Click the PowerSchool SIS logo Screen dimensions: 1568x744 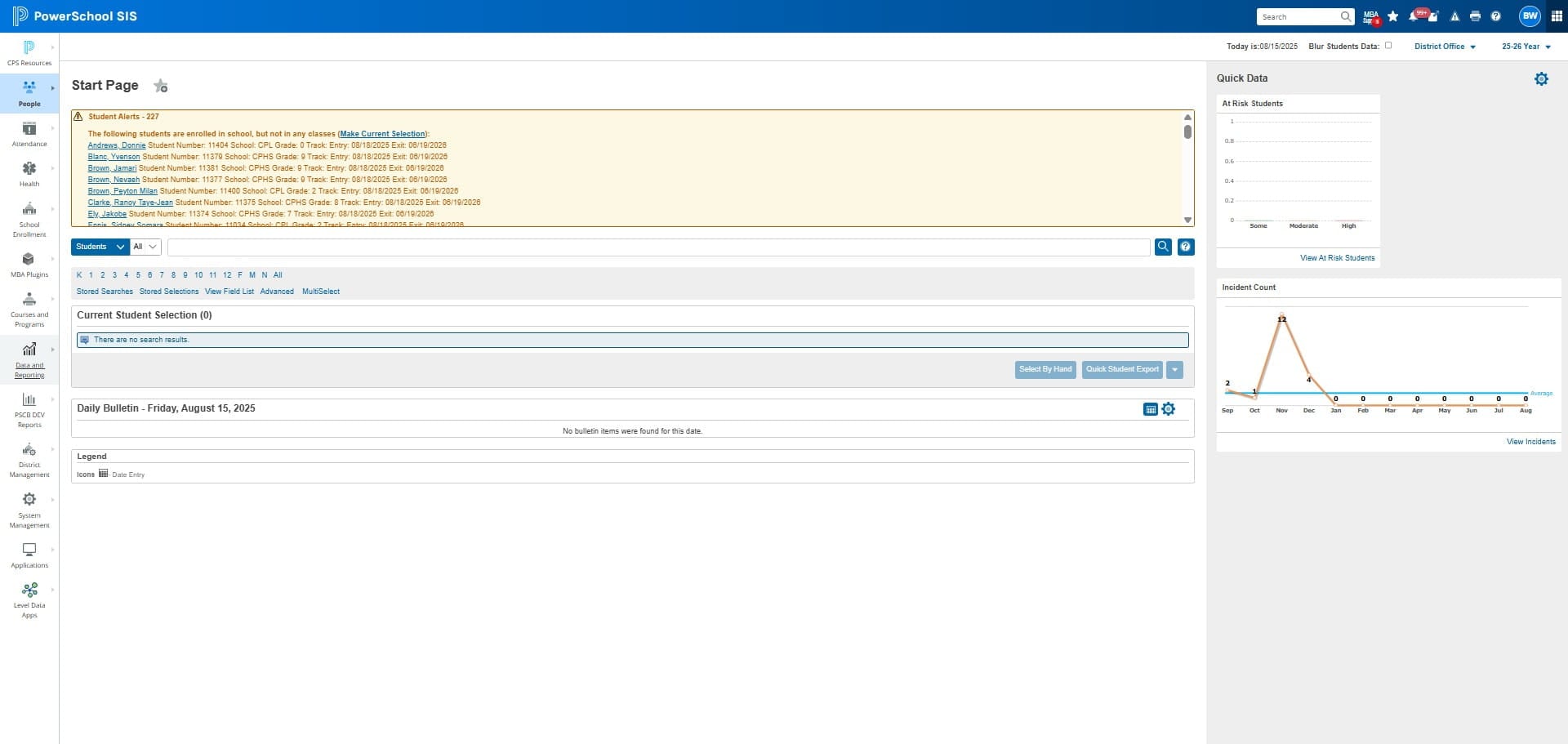click(x=74, y=16)
